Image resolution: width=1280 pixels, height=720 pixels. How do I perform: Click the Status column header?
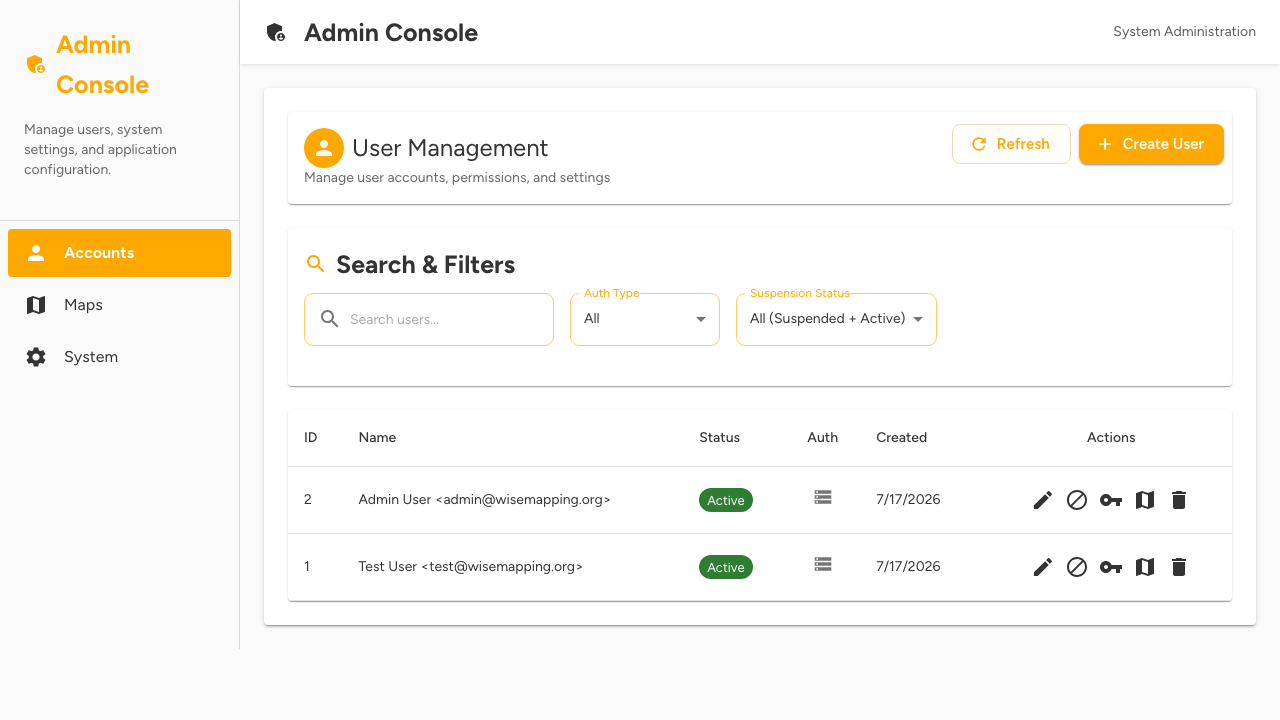point(719,437)
